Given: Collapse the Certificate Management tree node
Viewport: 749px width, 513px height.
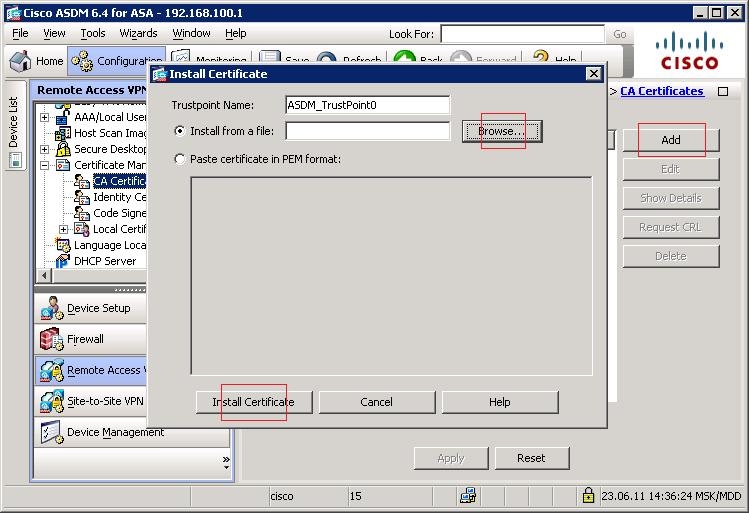Looking at the screenshot, I should click(44, 166).
